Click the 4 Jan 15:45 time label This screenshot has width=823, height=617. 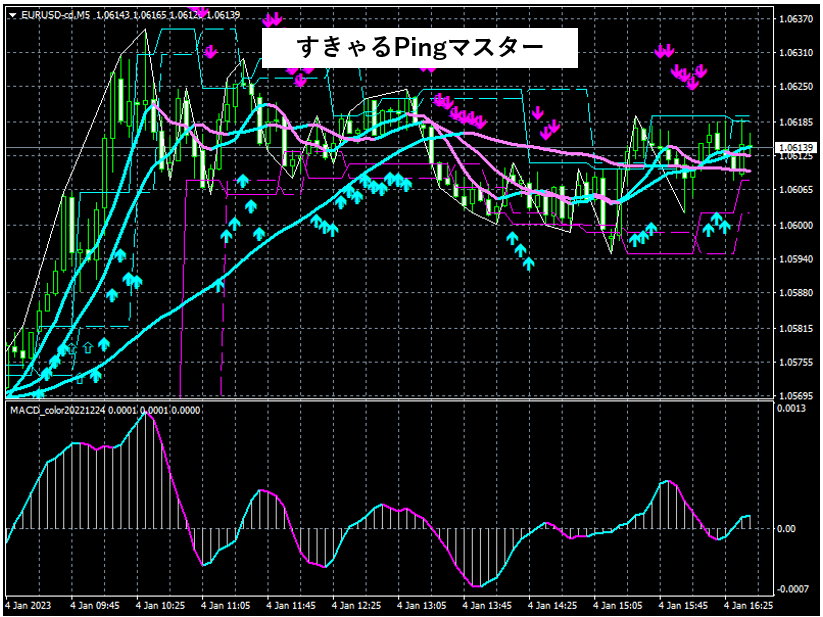(684, 605)
